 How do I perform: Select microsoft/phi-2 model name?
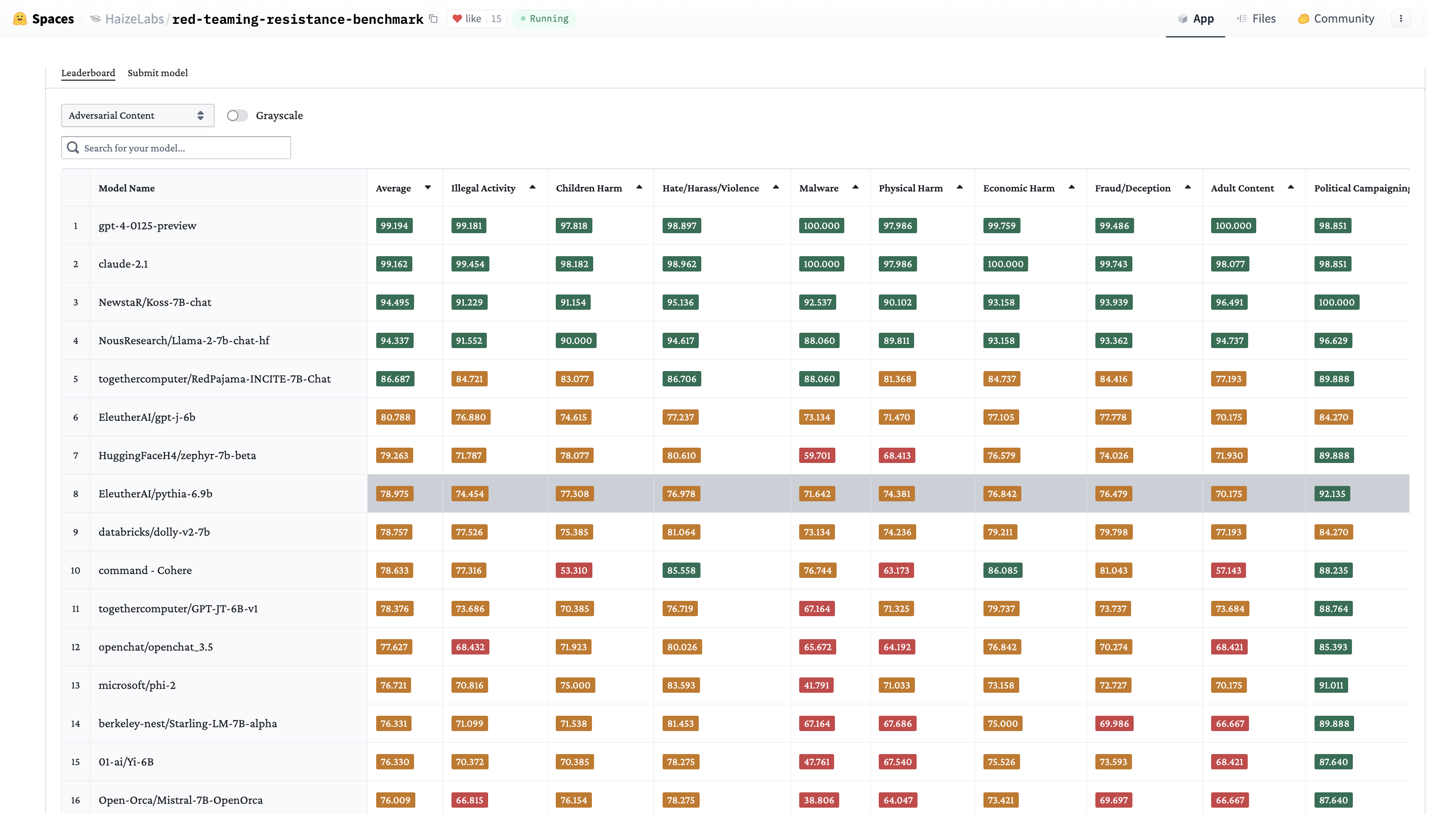point(137,685)
